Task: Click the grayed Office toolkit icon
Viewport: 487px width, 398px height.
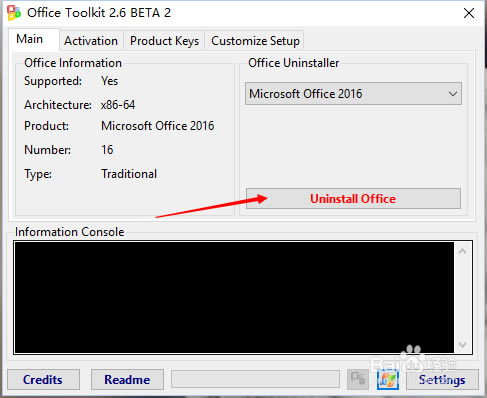Action: [358, 379]
